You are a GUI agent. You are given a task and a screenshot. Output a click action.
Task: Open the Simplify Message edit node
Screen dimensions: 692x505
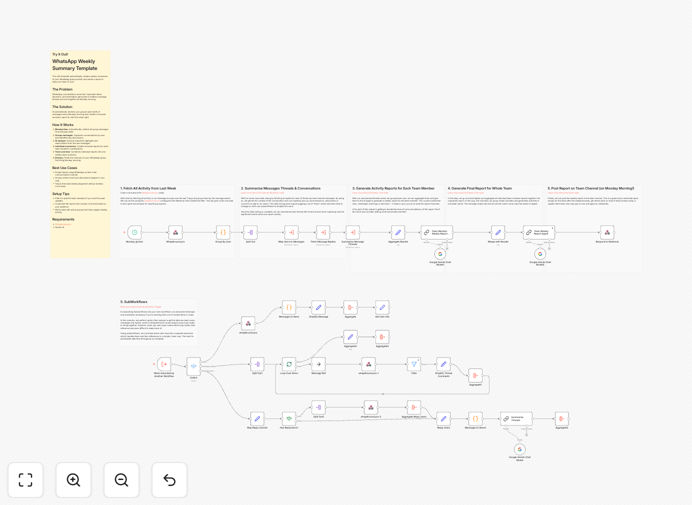point(318,307)
